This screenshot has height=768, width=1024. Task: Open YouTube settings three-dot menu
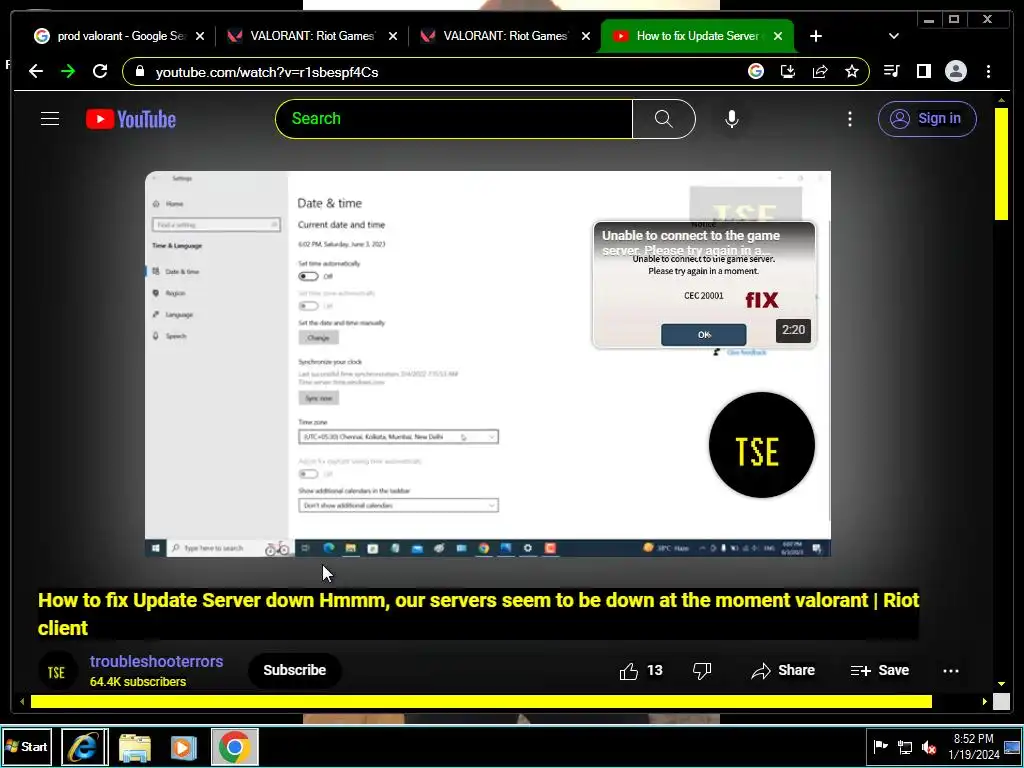(x=850, y=119)
